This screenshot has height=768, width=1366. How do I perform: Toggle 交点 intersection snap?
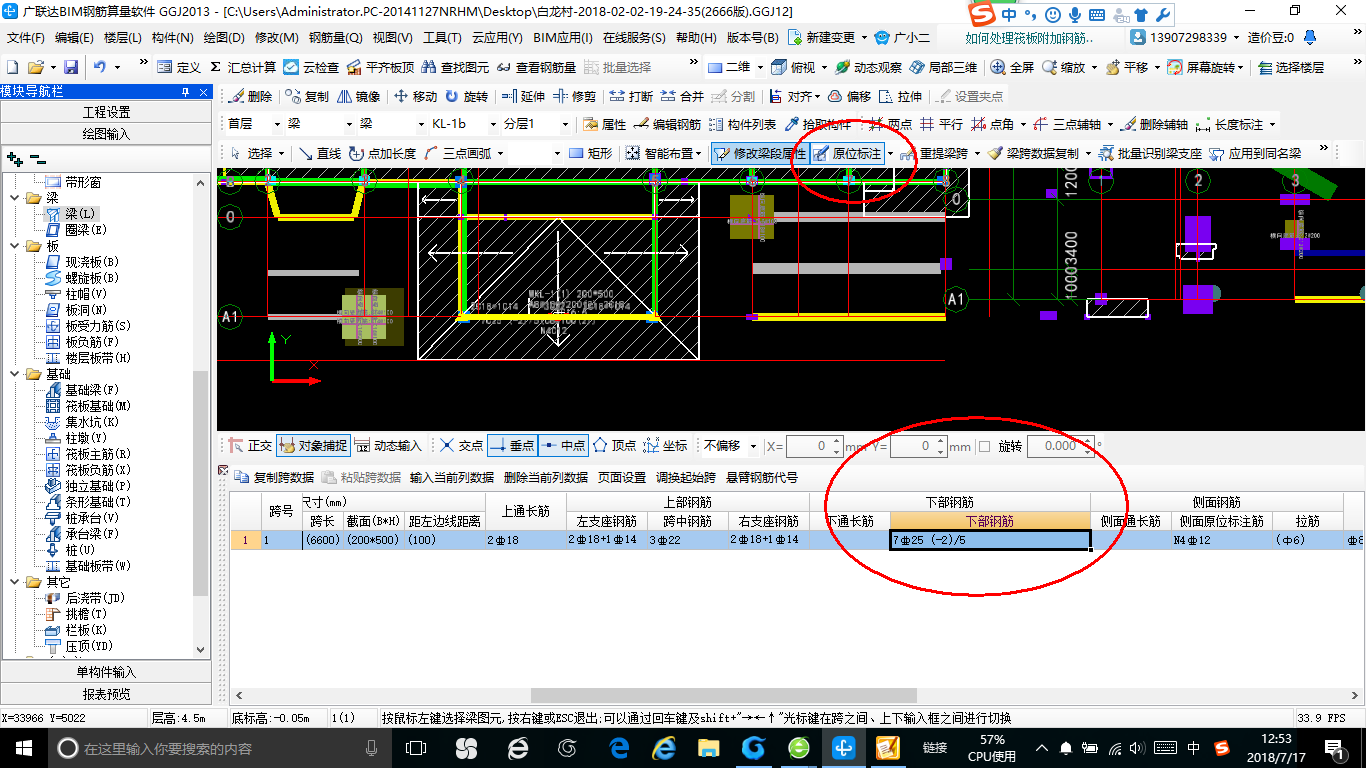tap(460, 445)
